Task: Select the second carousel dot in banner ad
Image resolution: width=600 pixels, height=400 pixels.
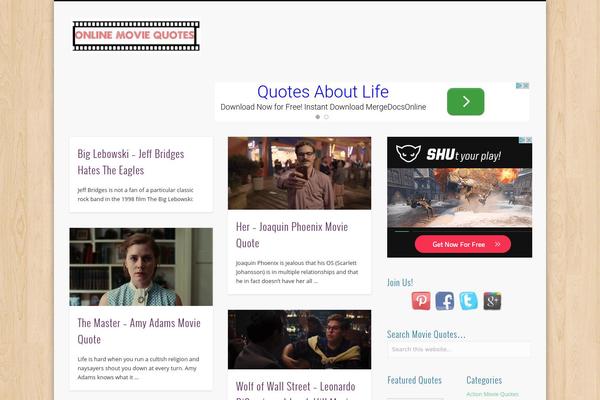Action: [x=326, y=117]
